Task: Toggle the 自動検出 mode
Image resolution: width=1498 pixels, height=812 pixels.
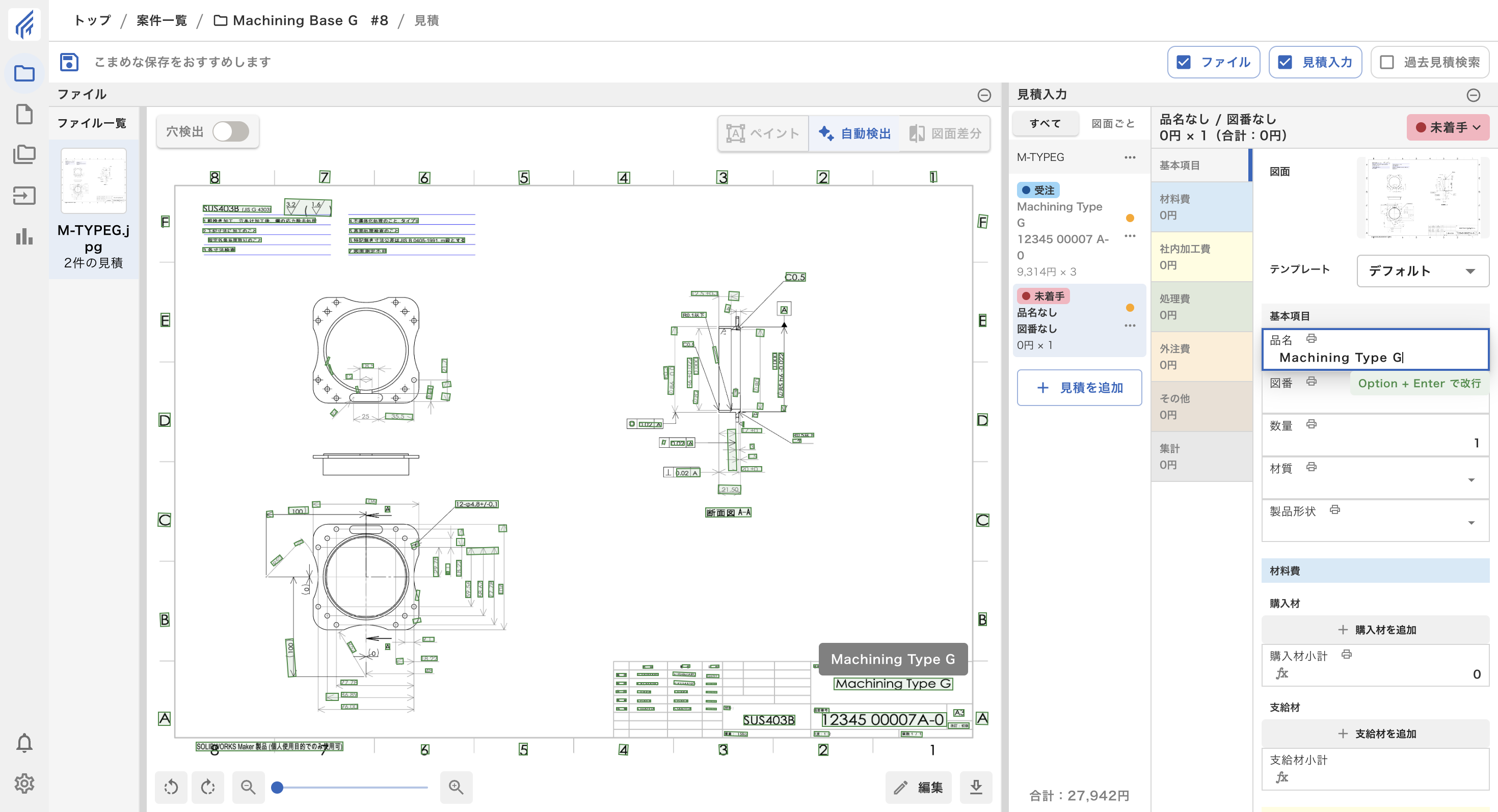Action: coord(854,133)
